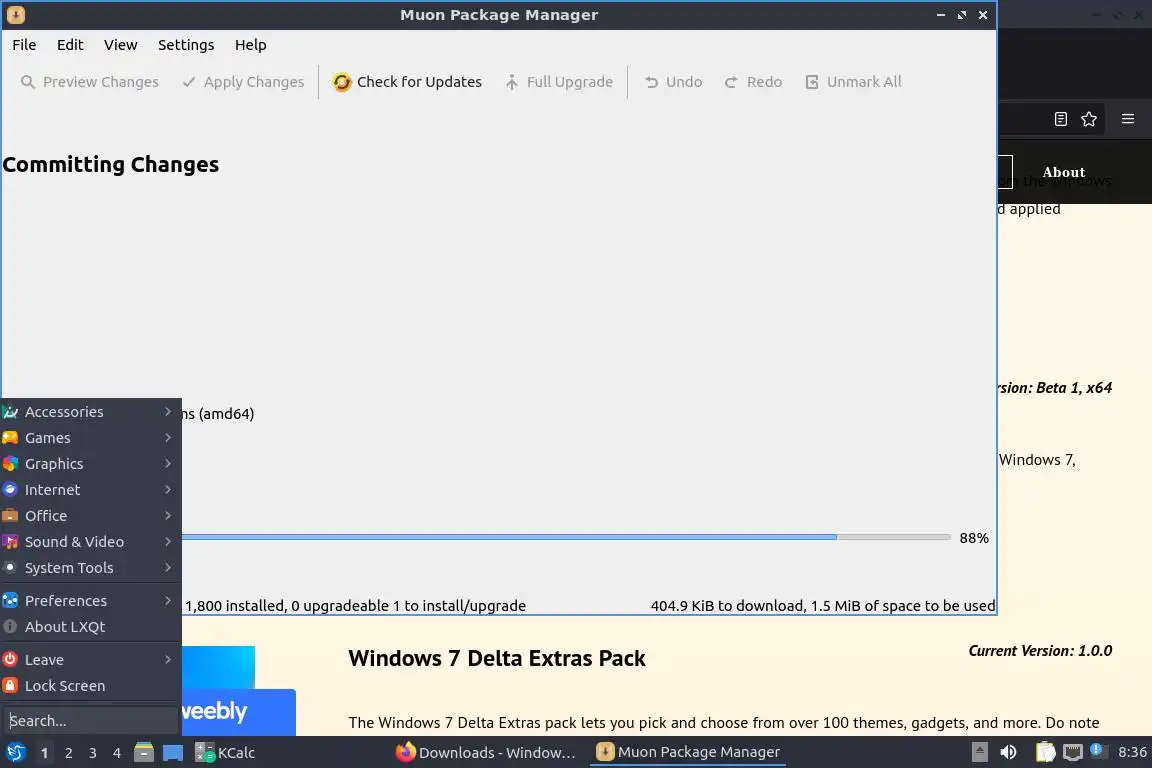The image size is (1152, 768).
Task: Click the Committing Changes heading
Action: (111, 165)
